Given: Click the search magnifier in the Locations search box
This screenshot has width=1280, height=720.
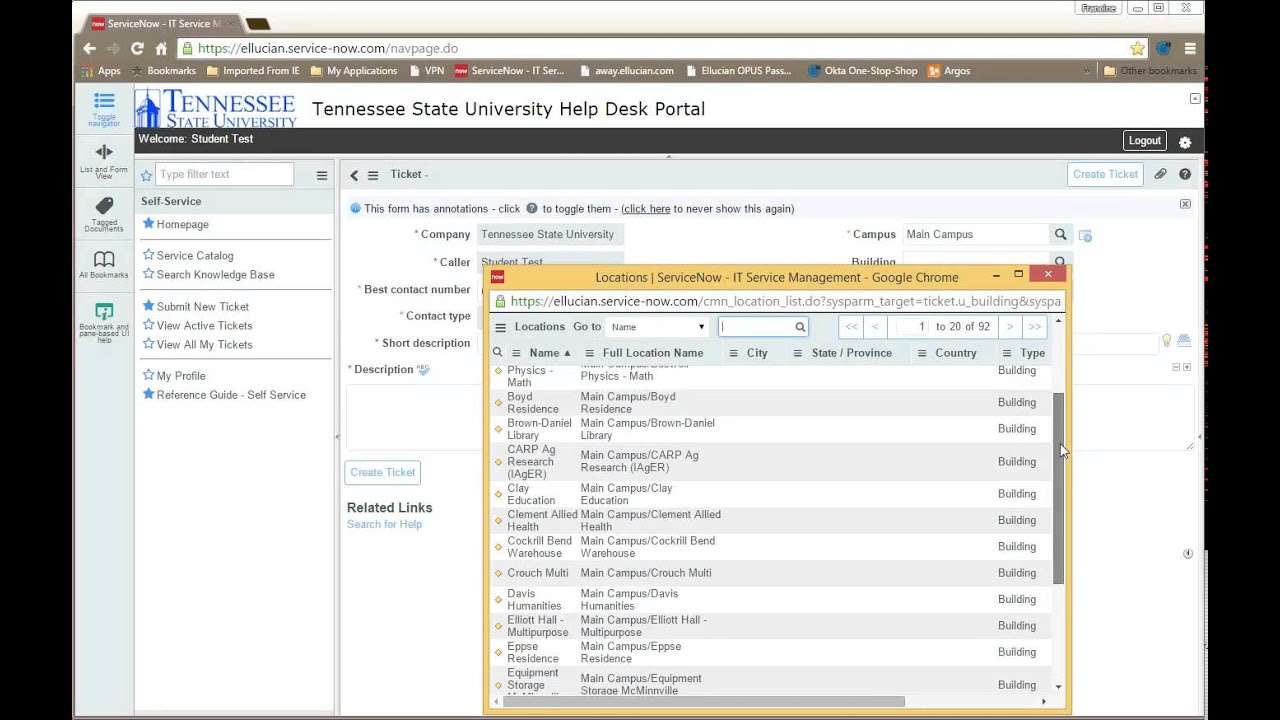Looking at the screenshot, I should [800, 327].
